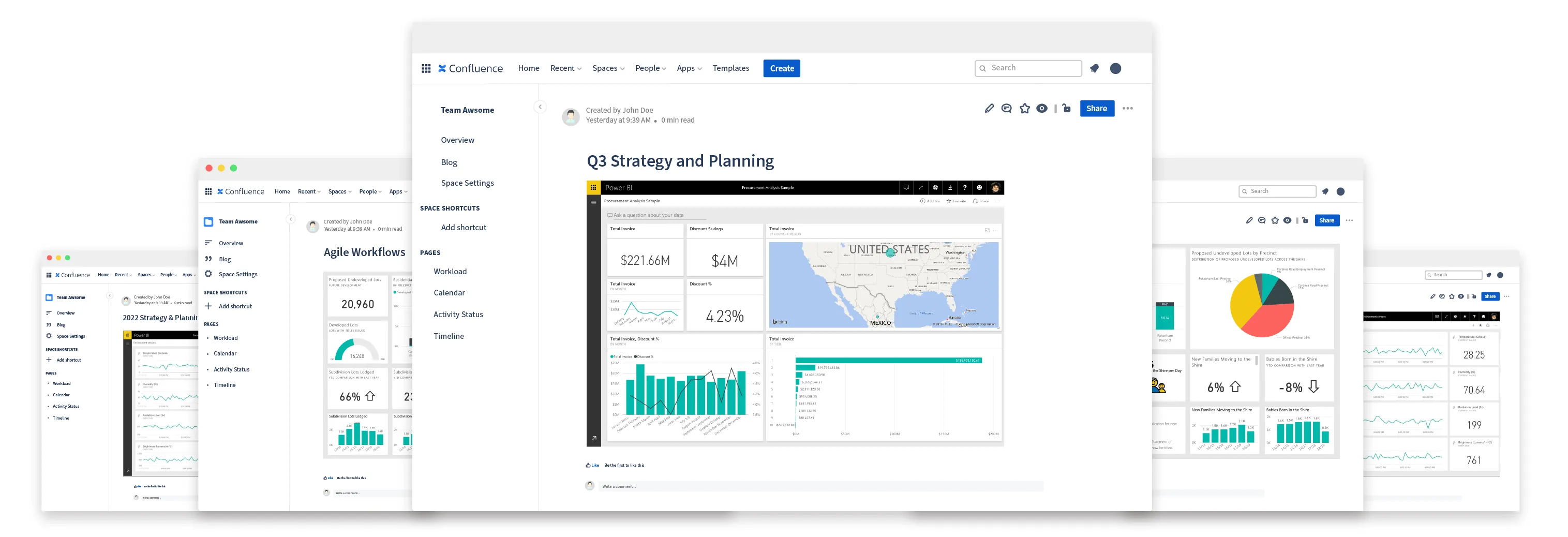
Task: Open notifications bell in the pie chart window
Action: [x=1325, y=192]
